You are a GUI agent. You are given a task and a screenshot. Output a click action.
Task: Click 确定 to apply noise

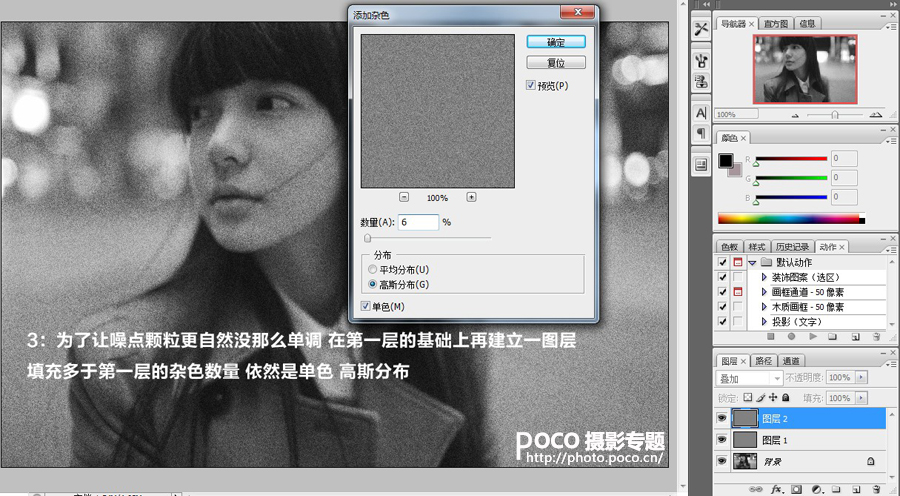pyautogui.click(x=556, y=42)
